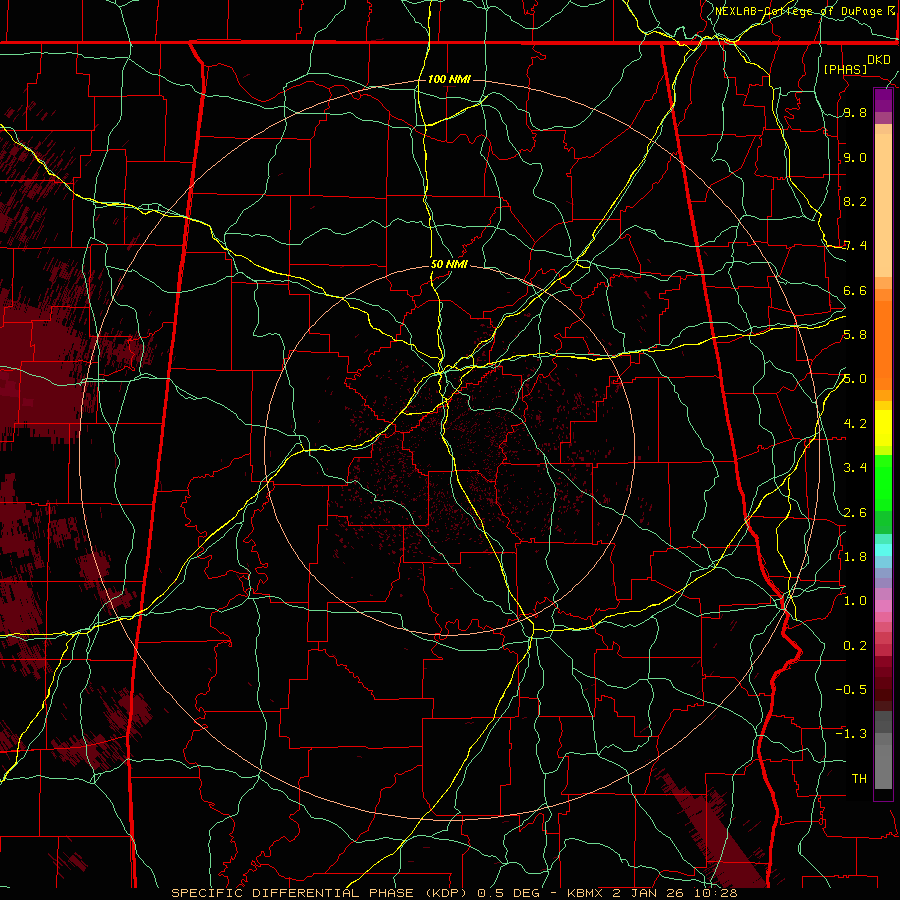Select the 0.2 value on the color scale
The width and height of the screenshot is (900, 900).
point(855,645)
